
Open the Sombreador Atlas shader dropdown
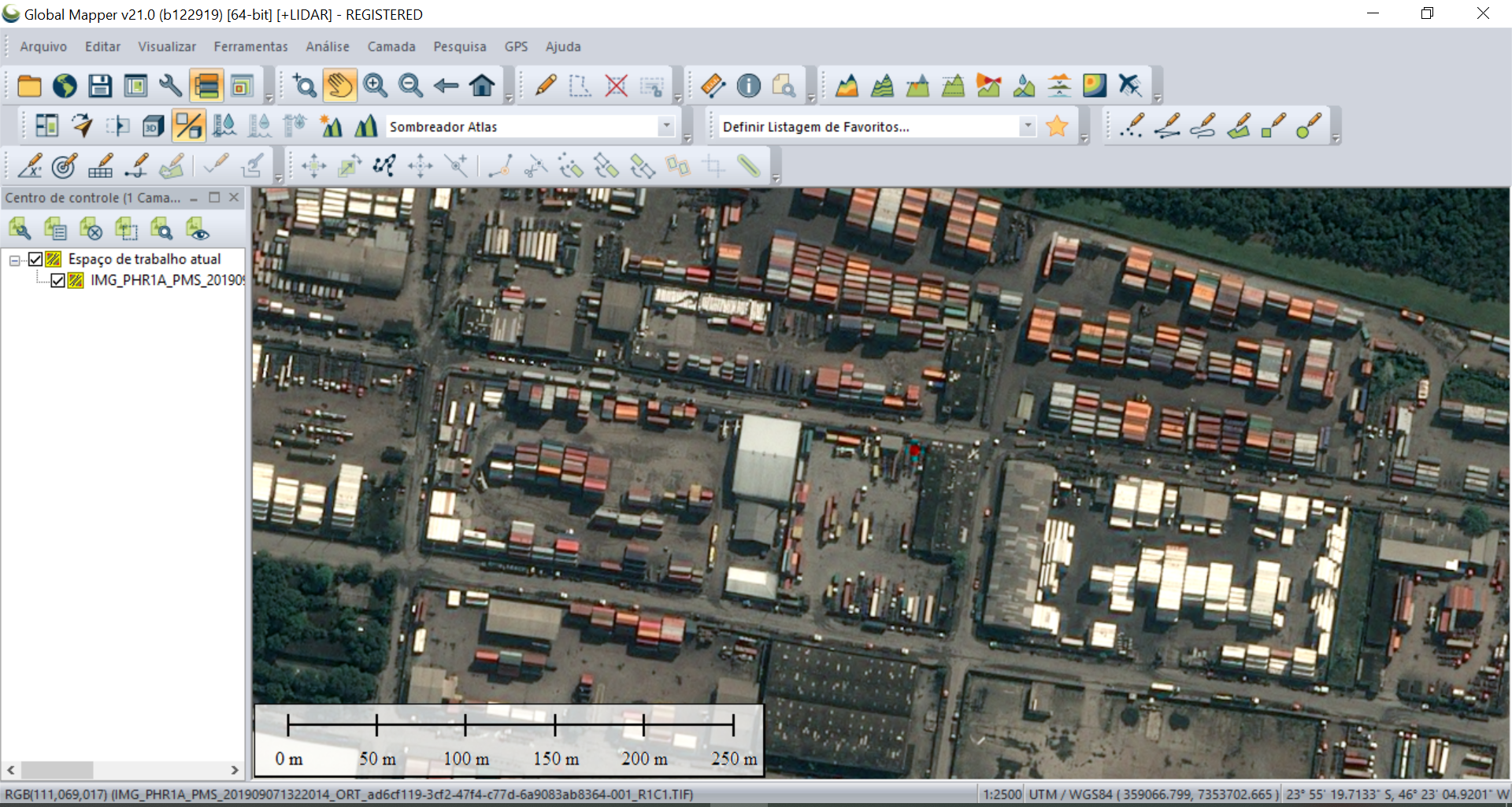point(666,126)
